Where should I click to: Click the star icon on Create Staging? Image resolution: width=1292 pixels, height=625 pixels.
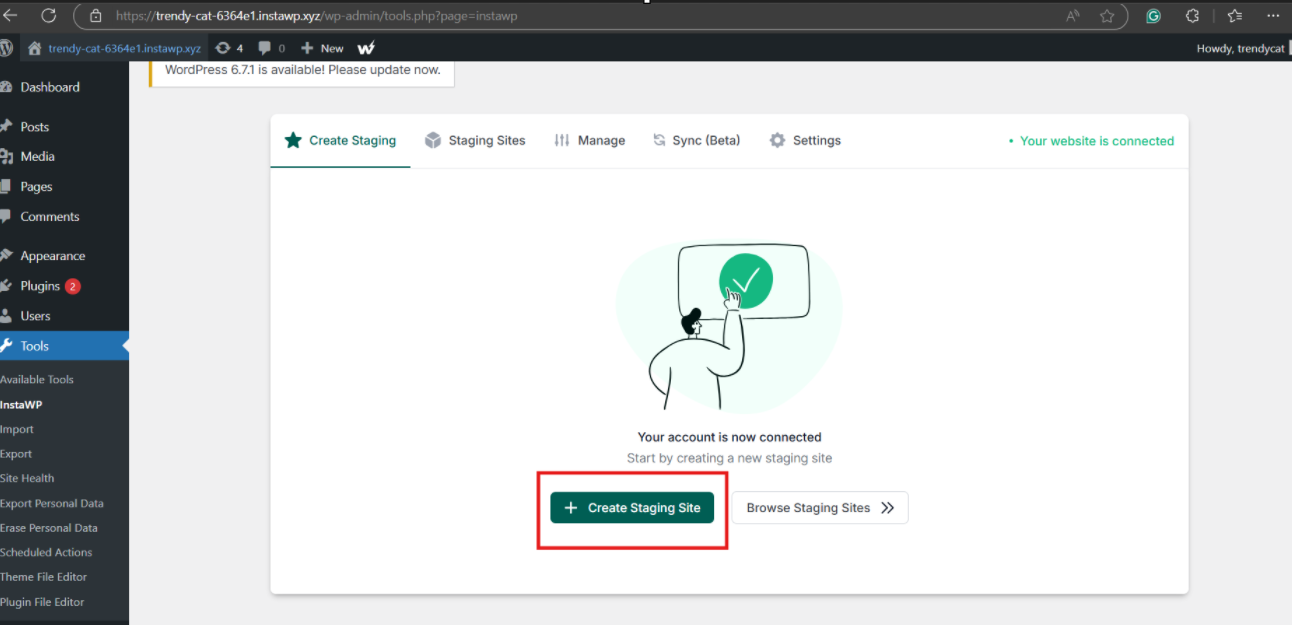point(293,140)
